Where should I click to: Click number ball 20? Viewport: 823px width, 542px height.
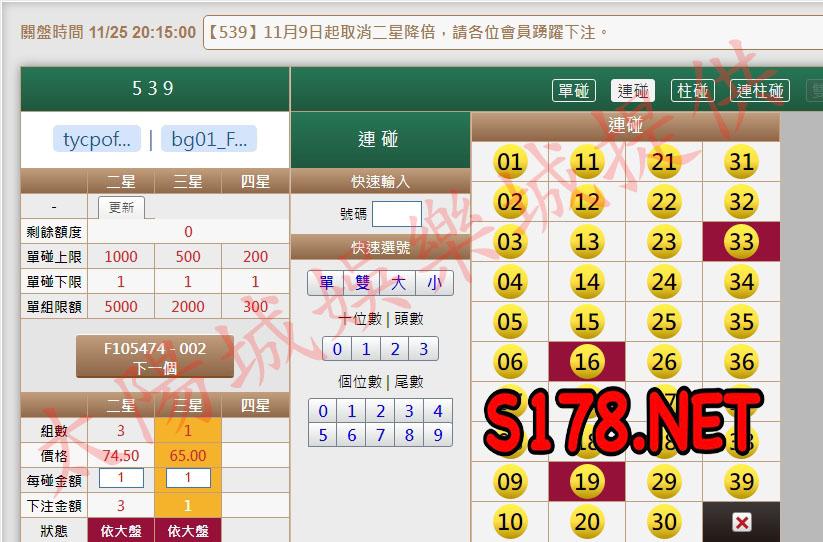click(x=587, y=522)
